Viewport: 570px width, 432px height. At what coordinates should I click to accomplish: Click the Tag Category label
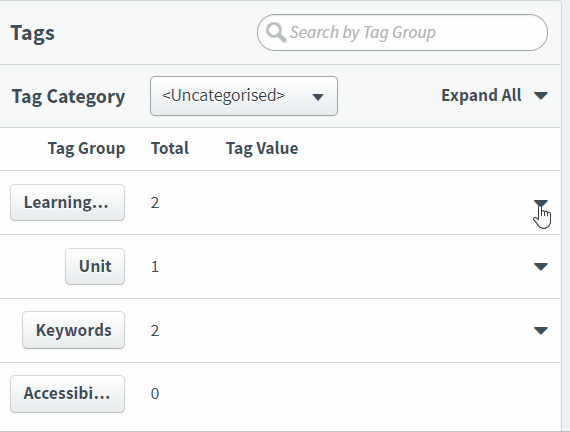point(68,97)
